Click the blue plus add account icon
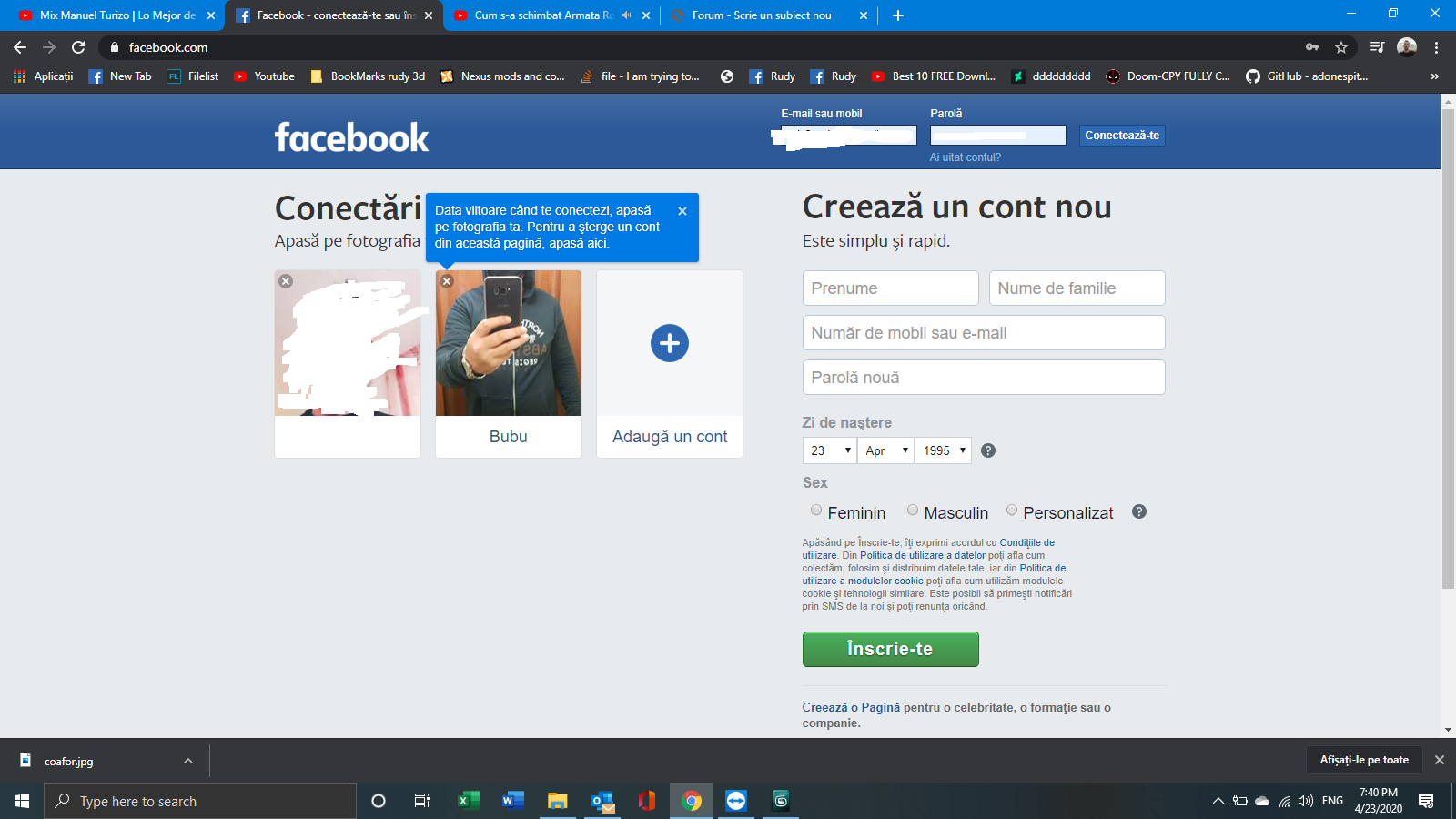Viewport: 1456px width, 819px height. click(670, 343)
